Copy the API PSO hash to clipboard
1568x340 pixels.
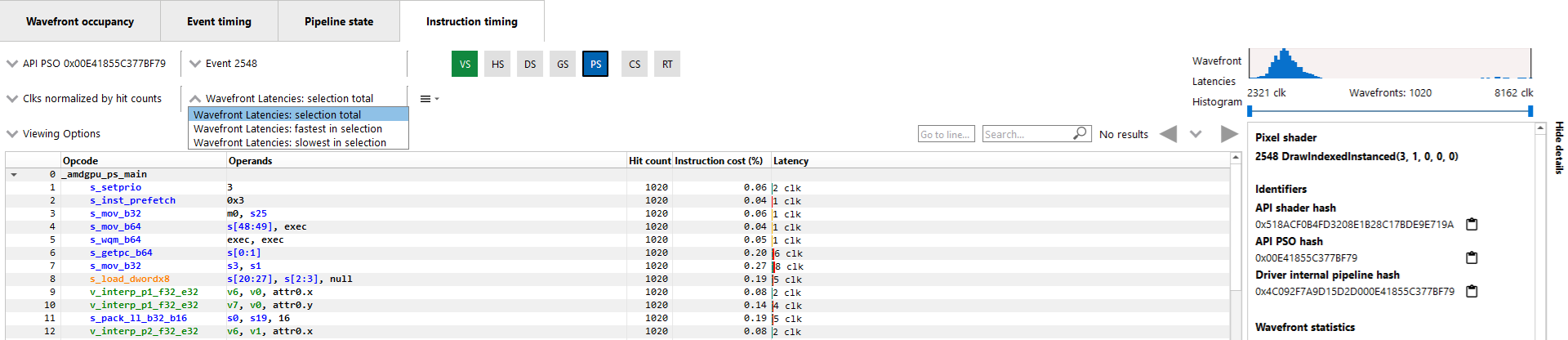[x=1472, y=257]
